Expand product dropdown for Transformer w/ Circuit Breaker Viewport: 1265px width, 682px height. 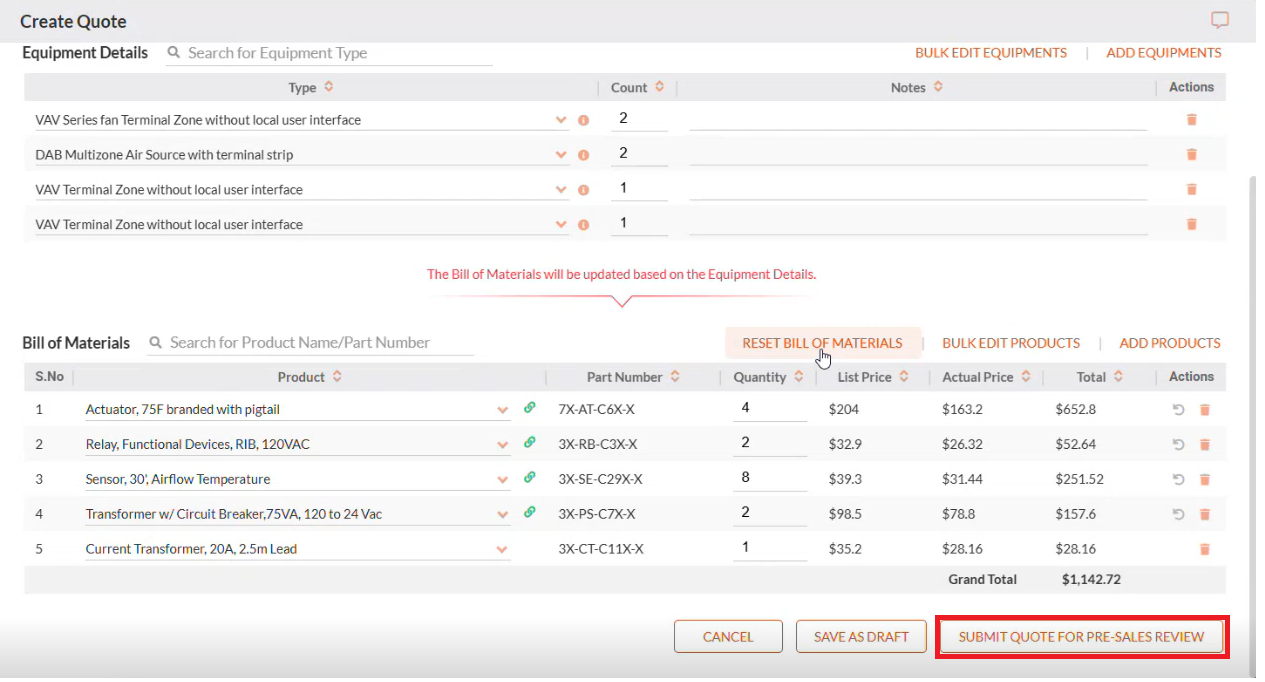point(502,515)
